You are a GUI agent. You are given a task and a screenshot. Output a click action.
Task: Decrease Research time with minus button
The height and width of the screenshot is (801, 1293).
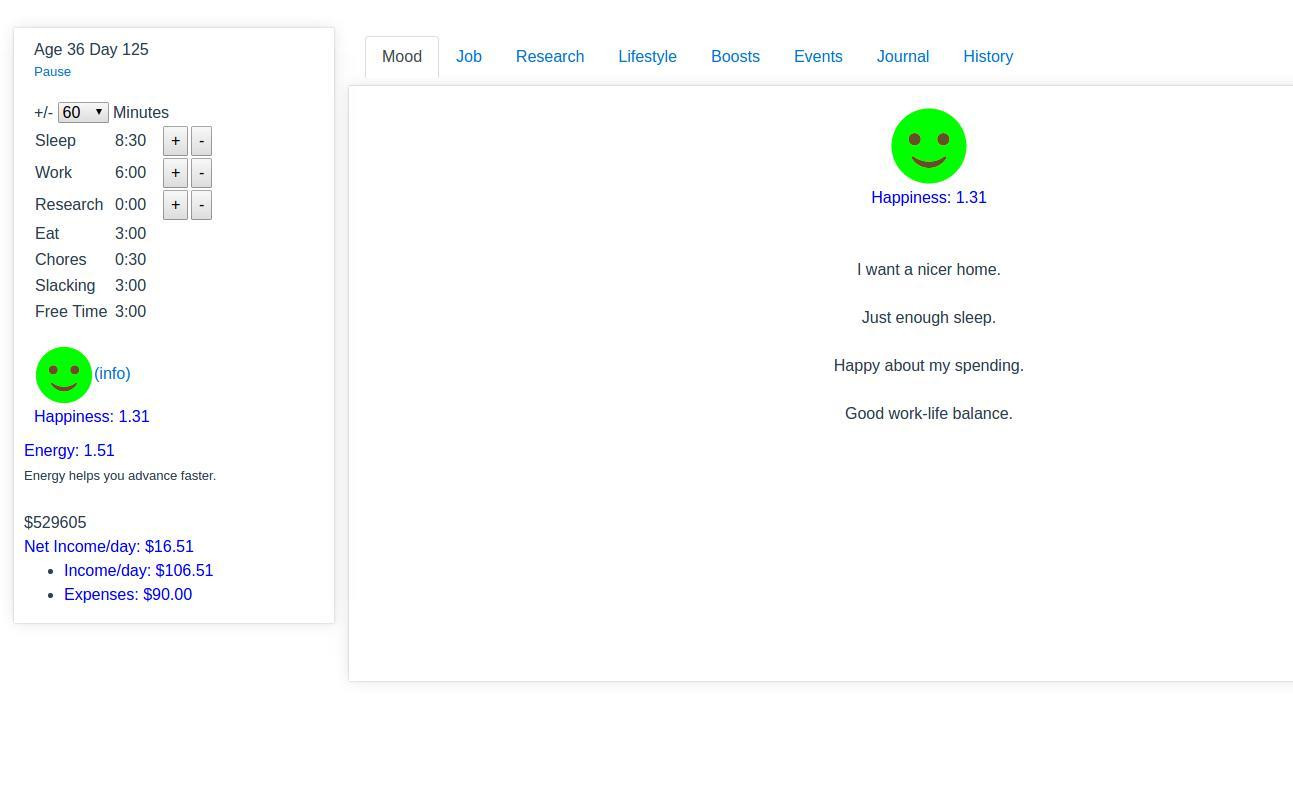[201, 205]
